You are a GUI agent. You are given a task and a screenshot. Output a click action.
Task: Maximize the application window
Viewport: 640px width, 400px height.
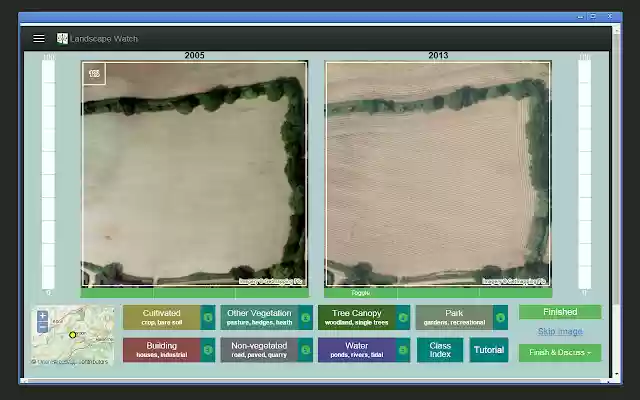[593, 16]
